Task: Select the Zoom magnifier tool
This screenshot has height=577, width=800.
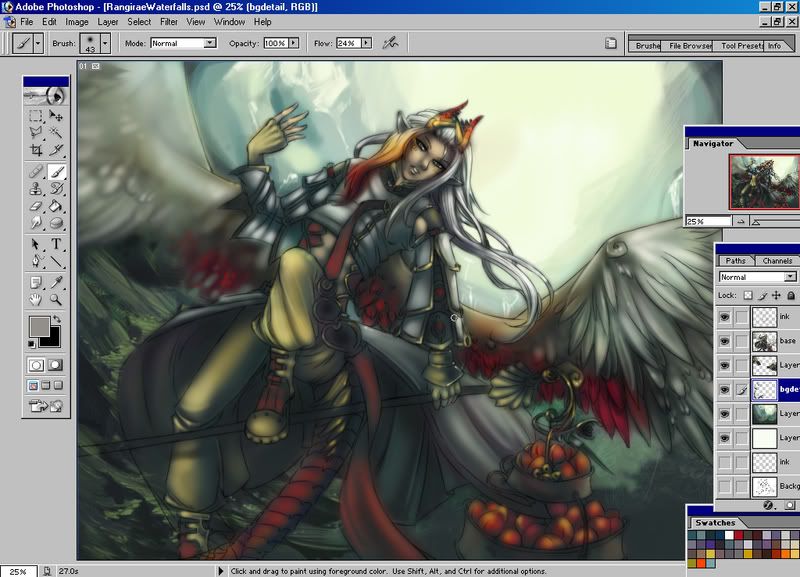Action: click(x=56, y=299)
